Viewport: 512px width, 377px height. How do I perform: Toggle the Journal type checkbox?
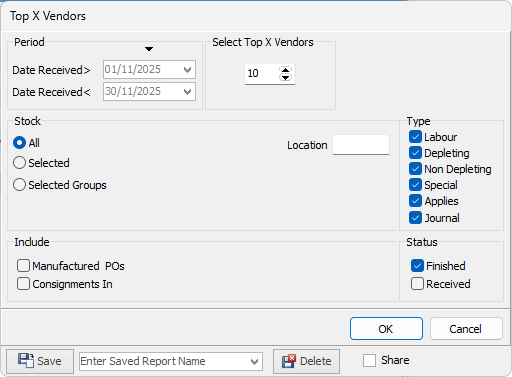(415, 218)
